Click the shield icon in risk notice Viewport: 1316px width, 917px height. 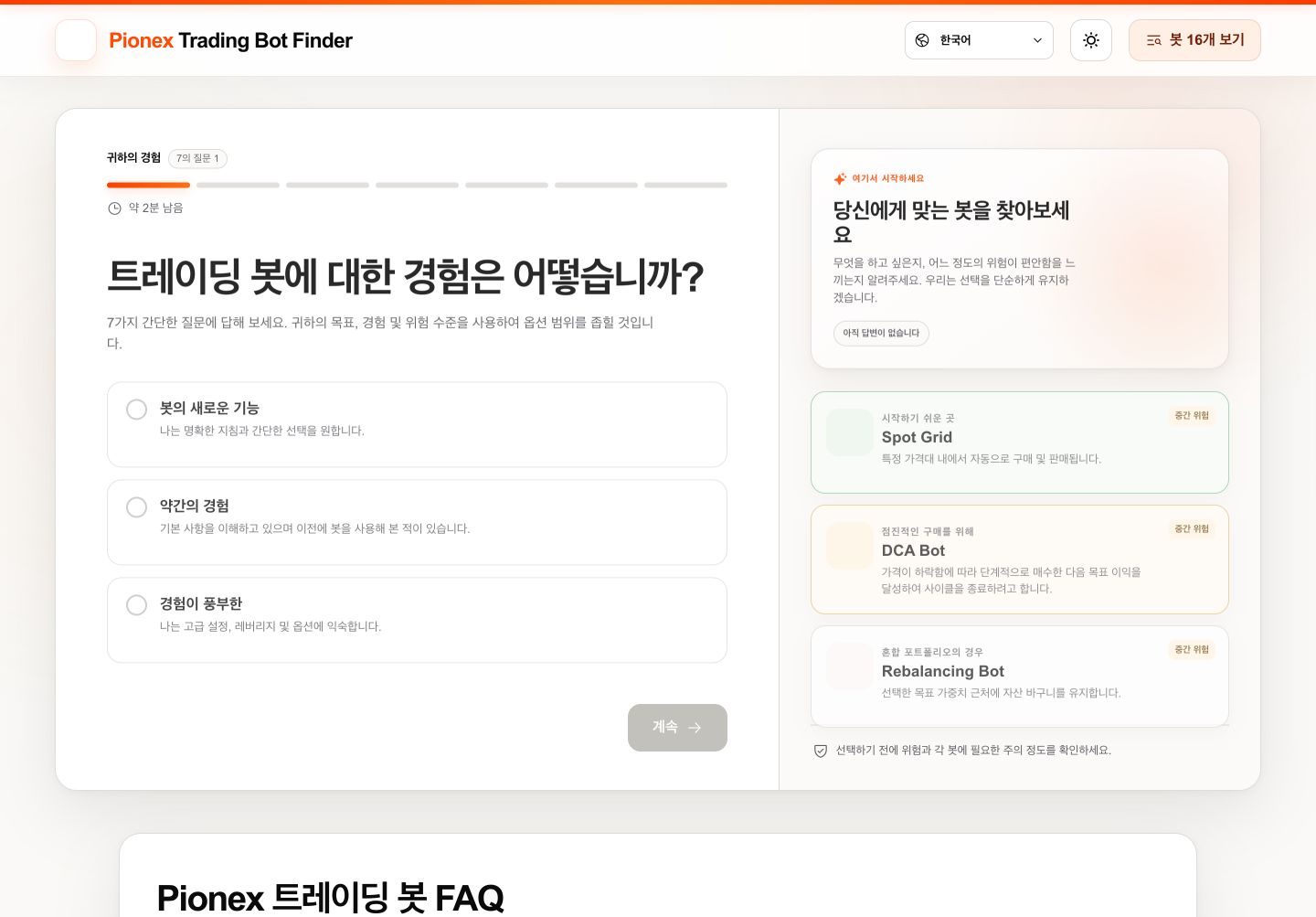(x=821, y=751)
